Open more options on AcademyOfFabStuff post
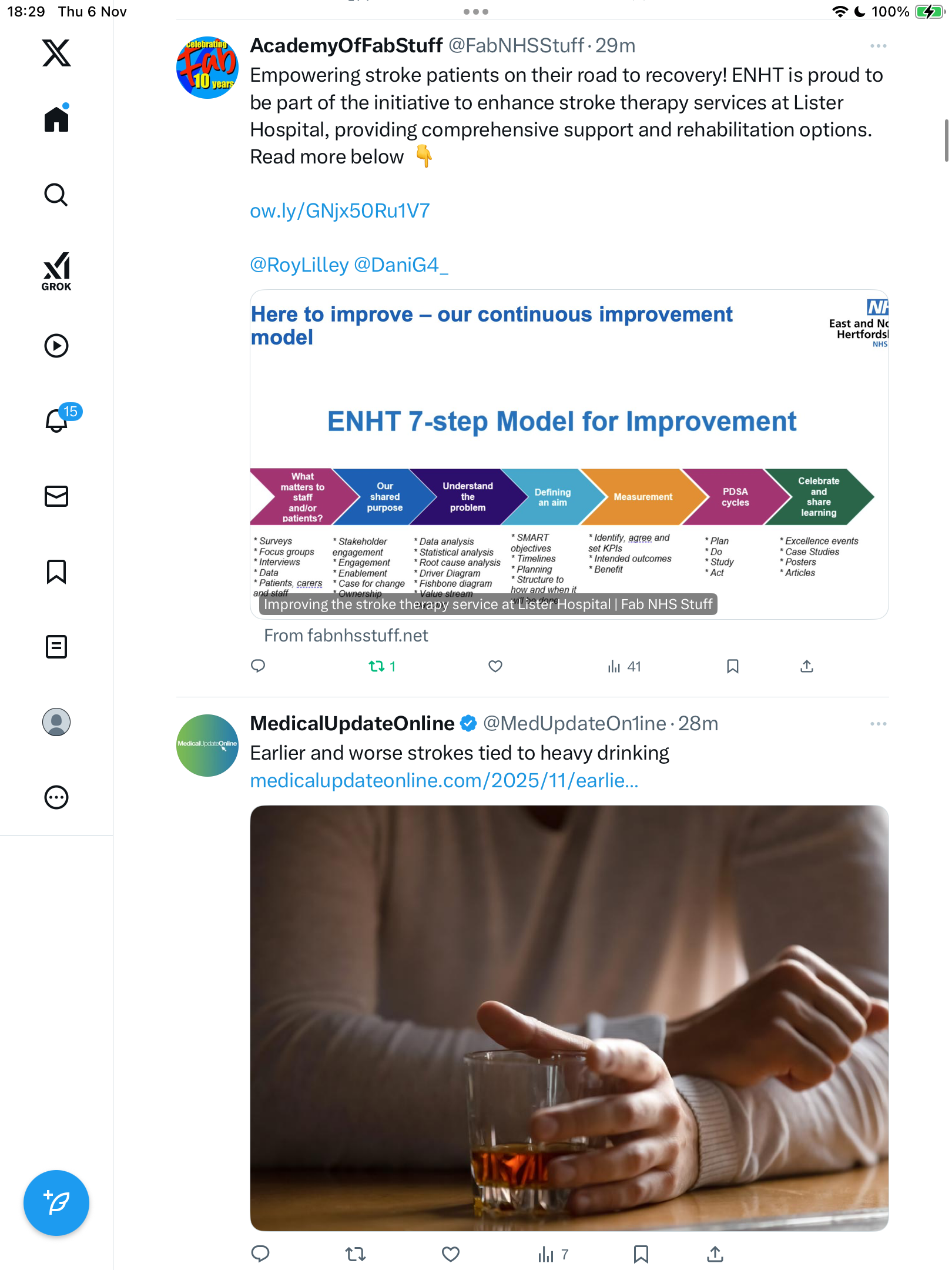 [x=879, y=46]
